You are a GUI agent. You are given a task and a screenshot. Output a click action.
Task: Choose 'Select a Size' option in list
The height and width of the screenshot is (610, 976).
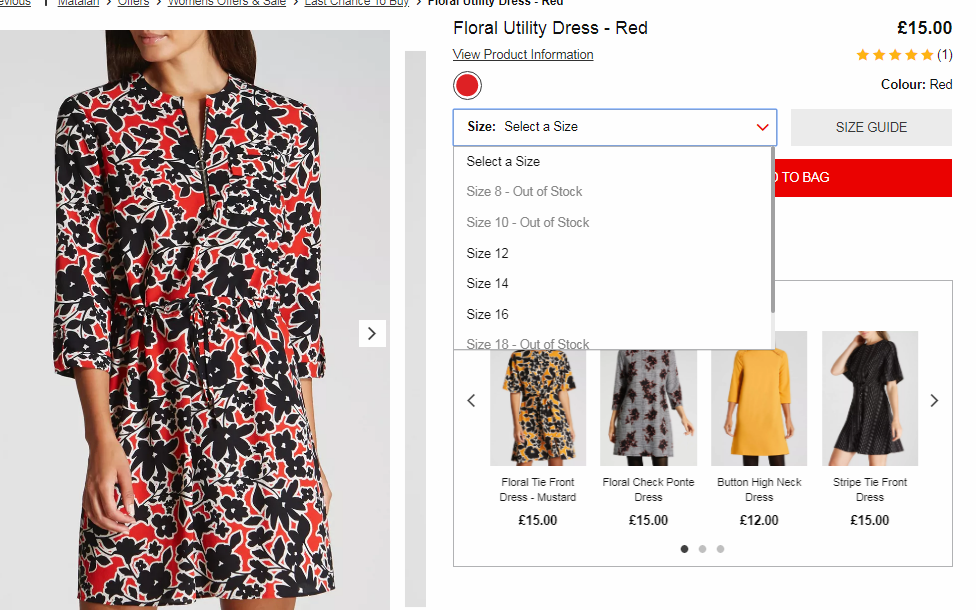click(x=613, y=161)
